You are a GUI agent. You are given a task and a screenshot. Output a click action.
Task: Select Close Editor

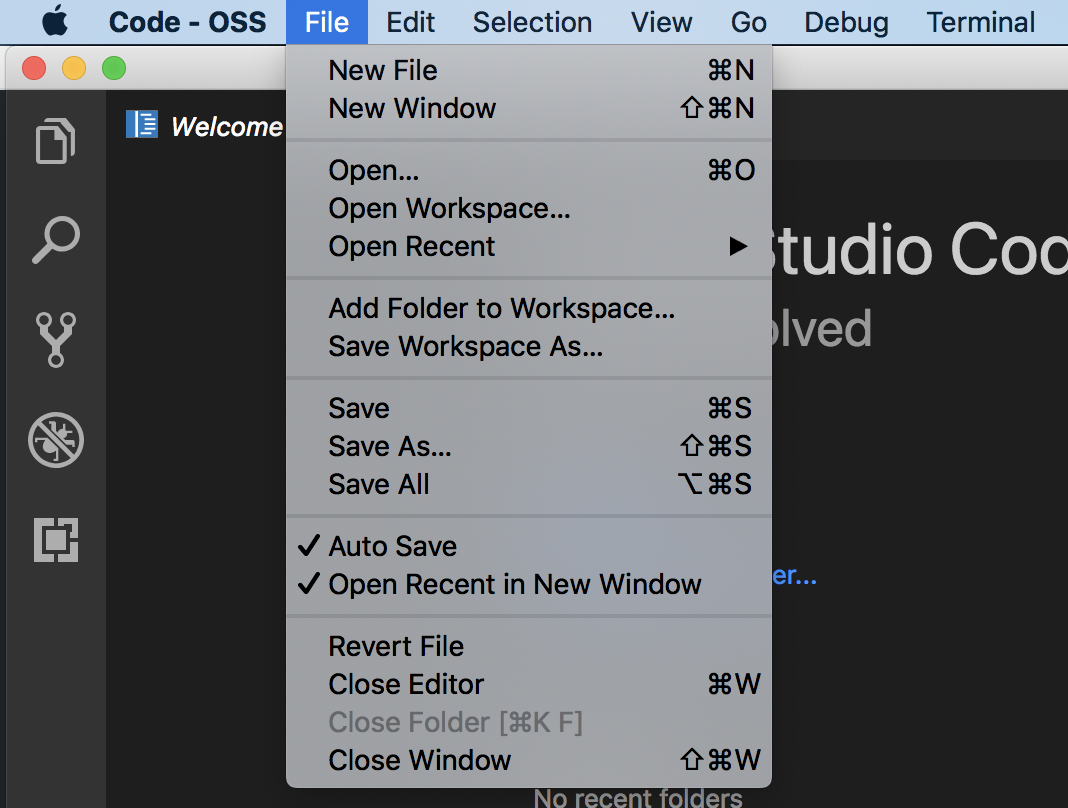point(405,684)
